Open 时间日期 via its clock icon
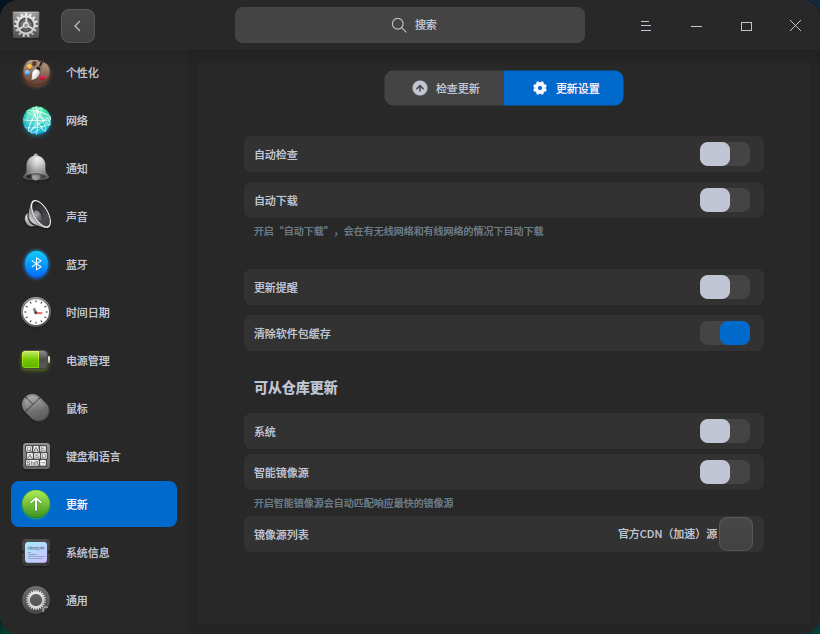 click(x=36, y=312)
